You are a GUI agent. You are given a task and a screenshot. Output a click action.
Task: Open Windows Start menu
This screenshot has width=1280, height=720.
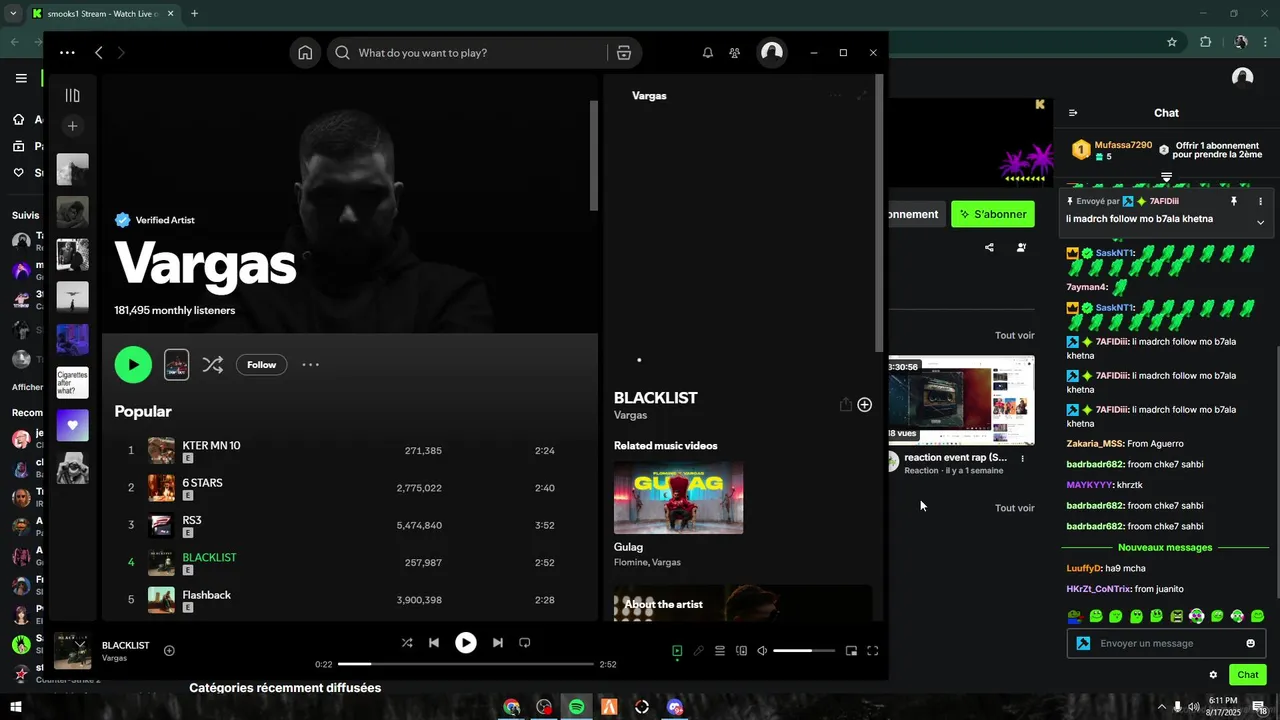16,707
